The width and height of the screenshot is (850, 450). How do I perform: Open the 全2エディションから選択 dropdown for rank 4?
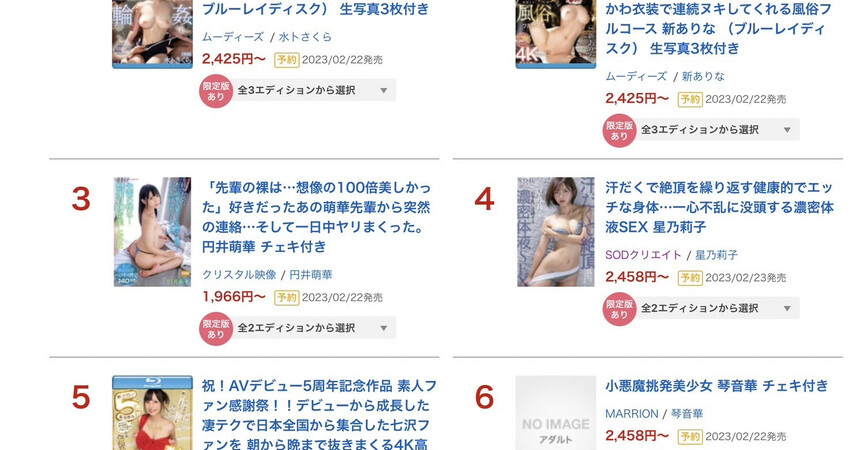(x=718, y=308)
